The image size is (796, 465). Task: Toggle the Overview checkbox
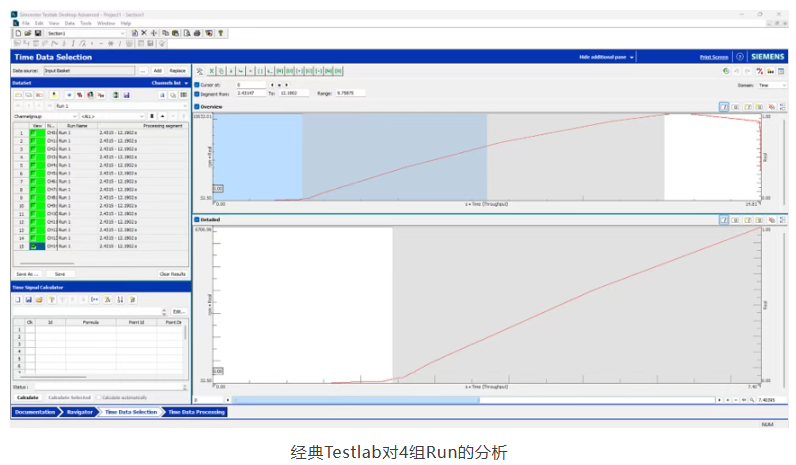pyautogui.click(x=197, y=107)
